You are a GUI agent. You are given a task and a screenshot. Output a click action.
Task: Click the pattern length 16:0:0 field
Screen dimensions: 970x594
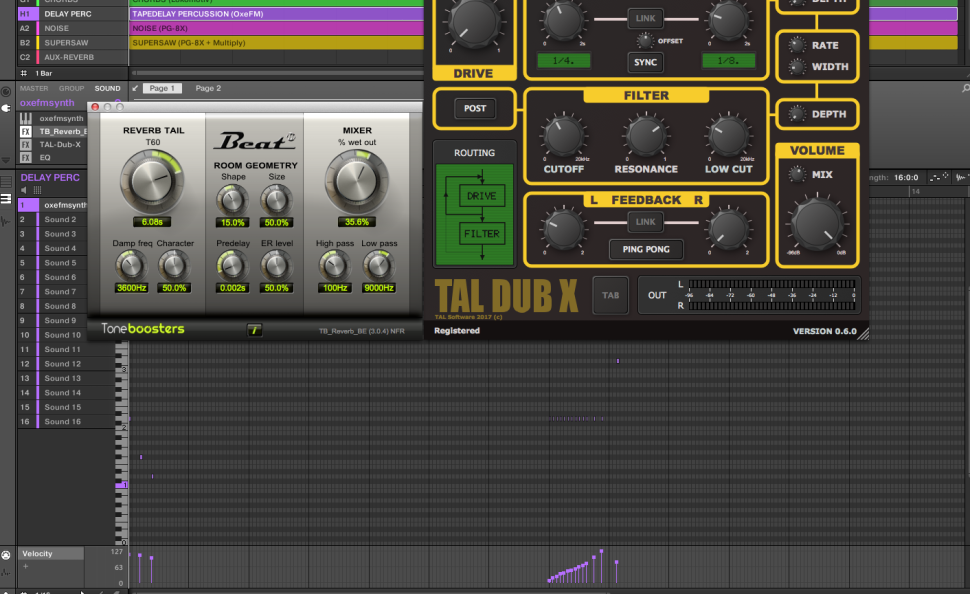tap(906, 178)
